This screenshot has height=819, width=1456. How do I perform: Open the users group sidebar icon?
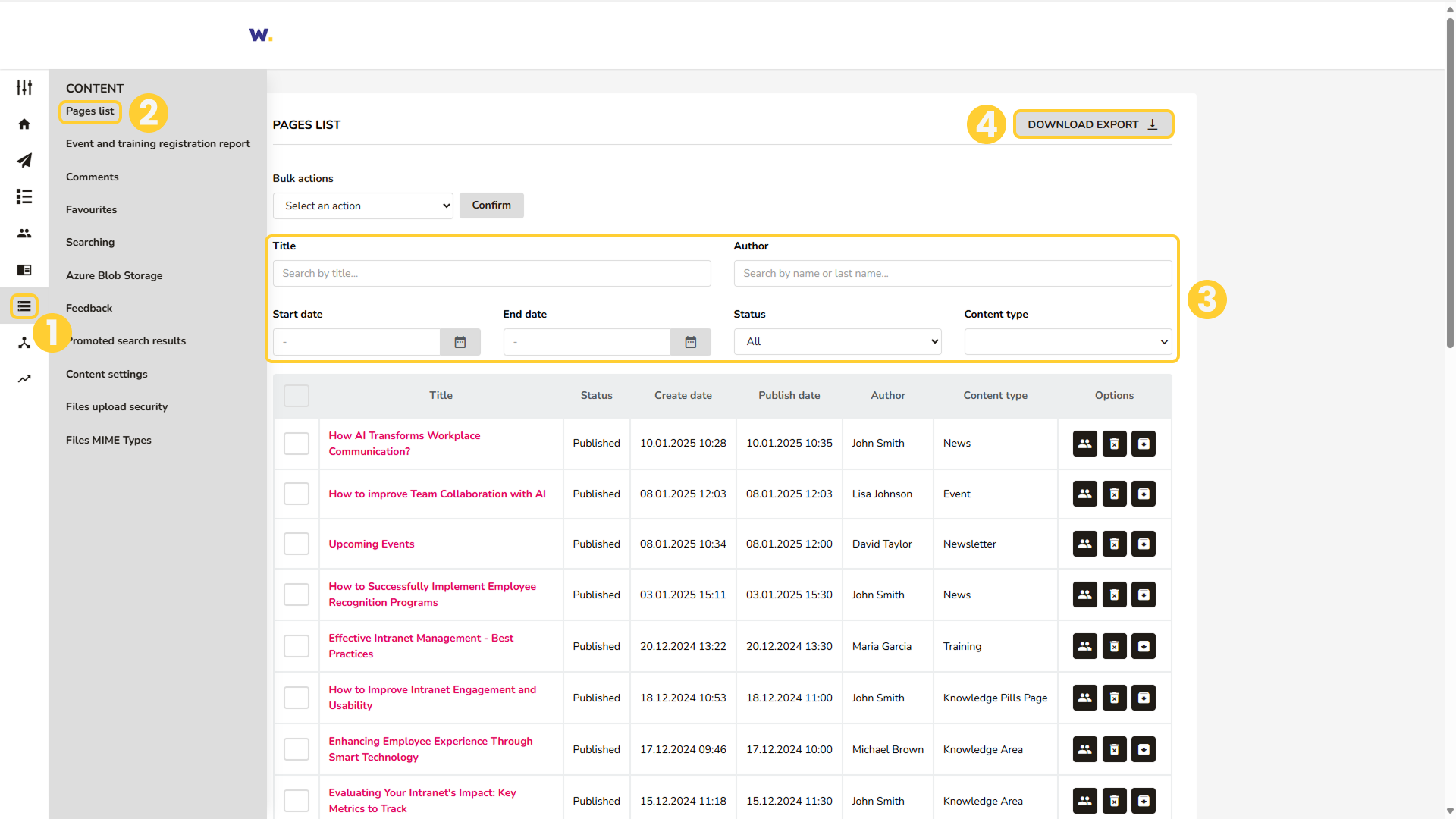point(24,233)
